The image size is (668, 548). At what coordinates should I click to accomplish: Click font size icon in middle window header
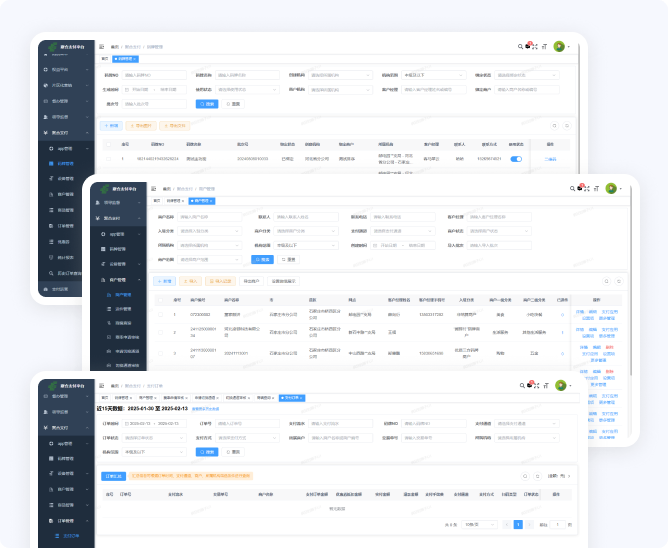coord(596,188)
